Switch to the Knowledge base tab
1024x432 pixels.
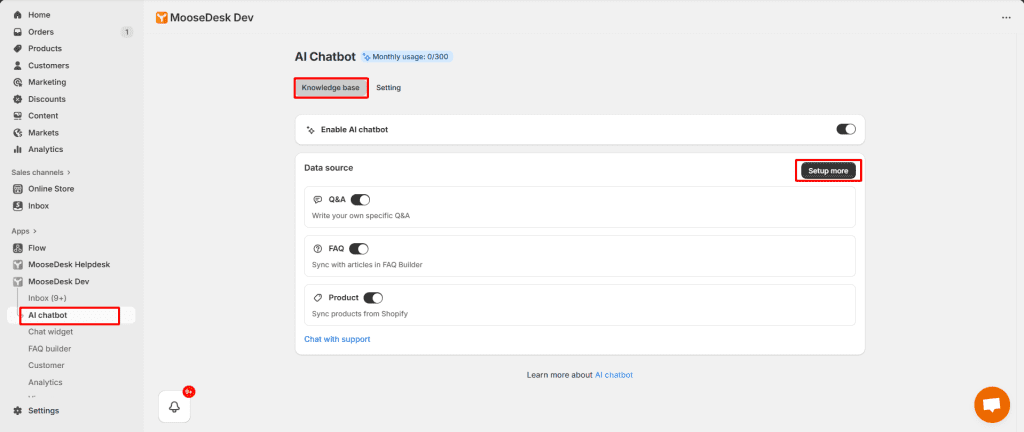pyautogui.click(x=330, y=87)
